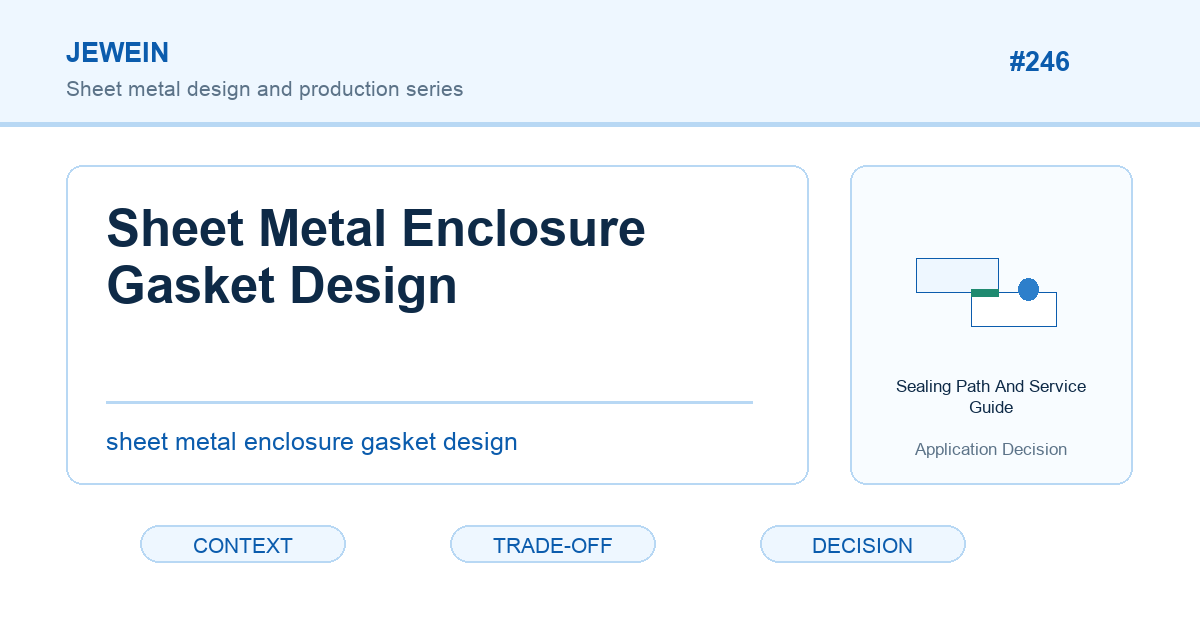Screen dimensions: 1200x628
Task: Click the JEWEIN brand name
Action: pos(117,53)
